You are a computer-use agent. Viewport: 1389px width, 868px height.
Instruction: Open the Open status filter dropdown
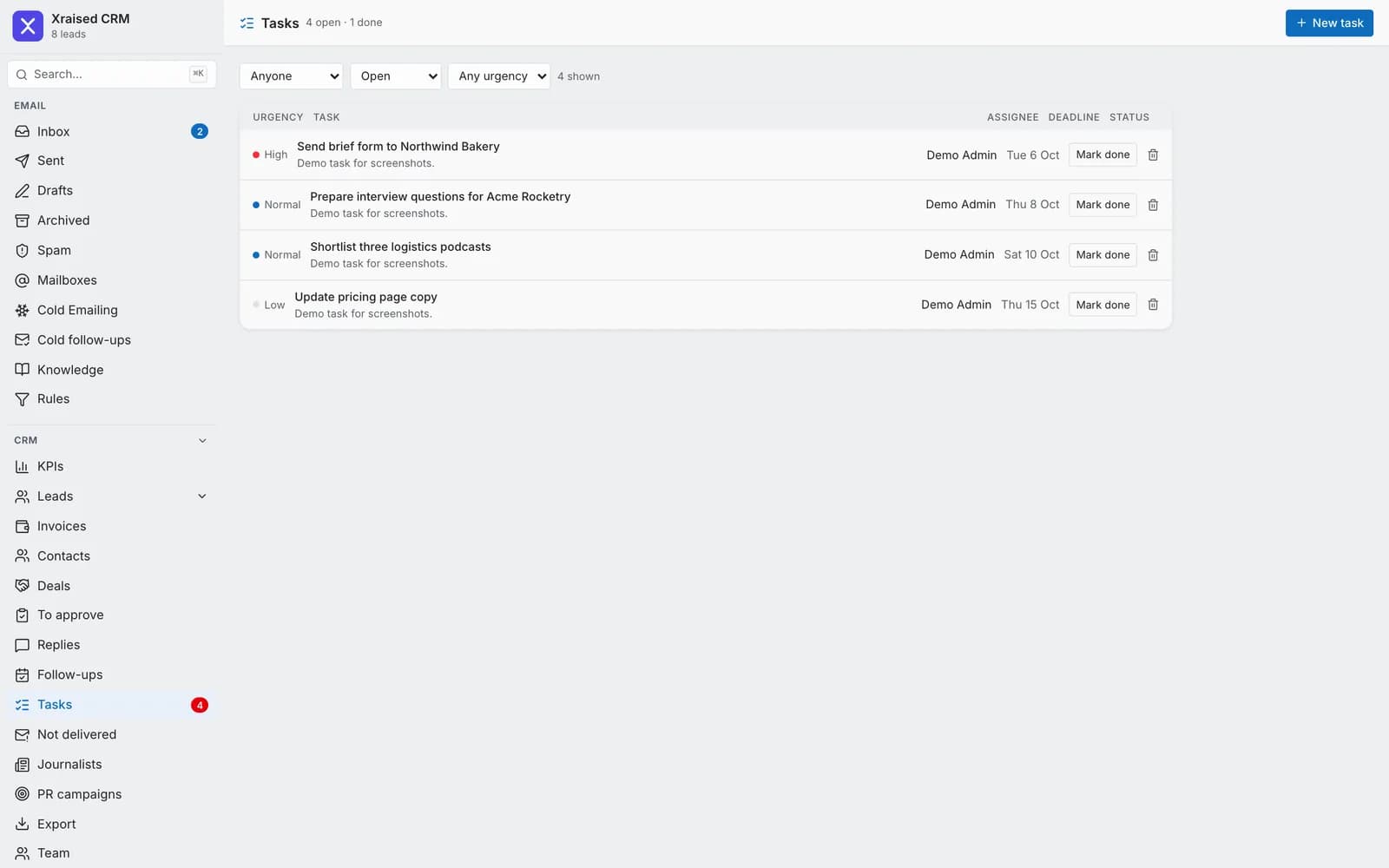coord(396,76)
